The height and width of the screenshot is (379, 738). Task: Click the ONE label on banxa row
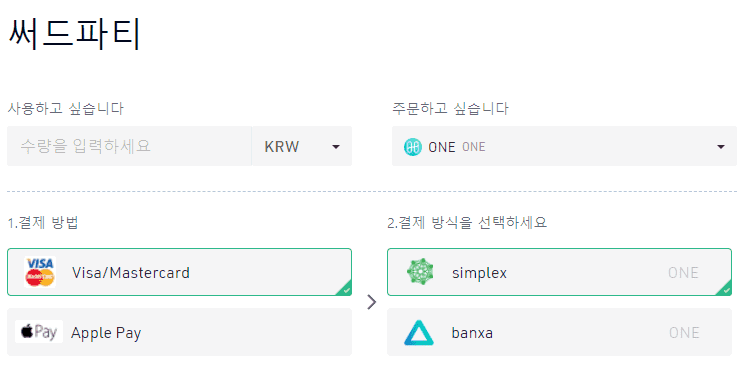tap(684, 333)
